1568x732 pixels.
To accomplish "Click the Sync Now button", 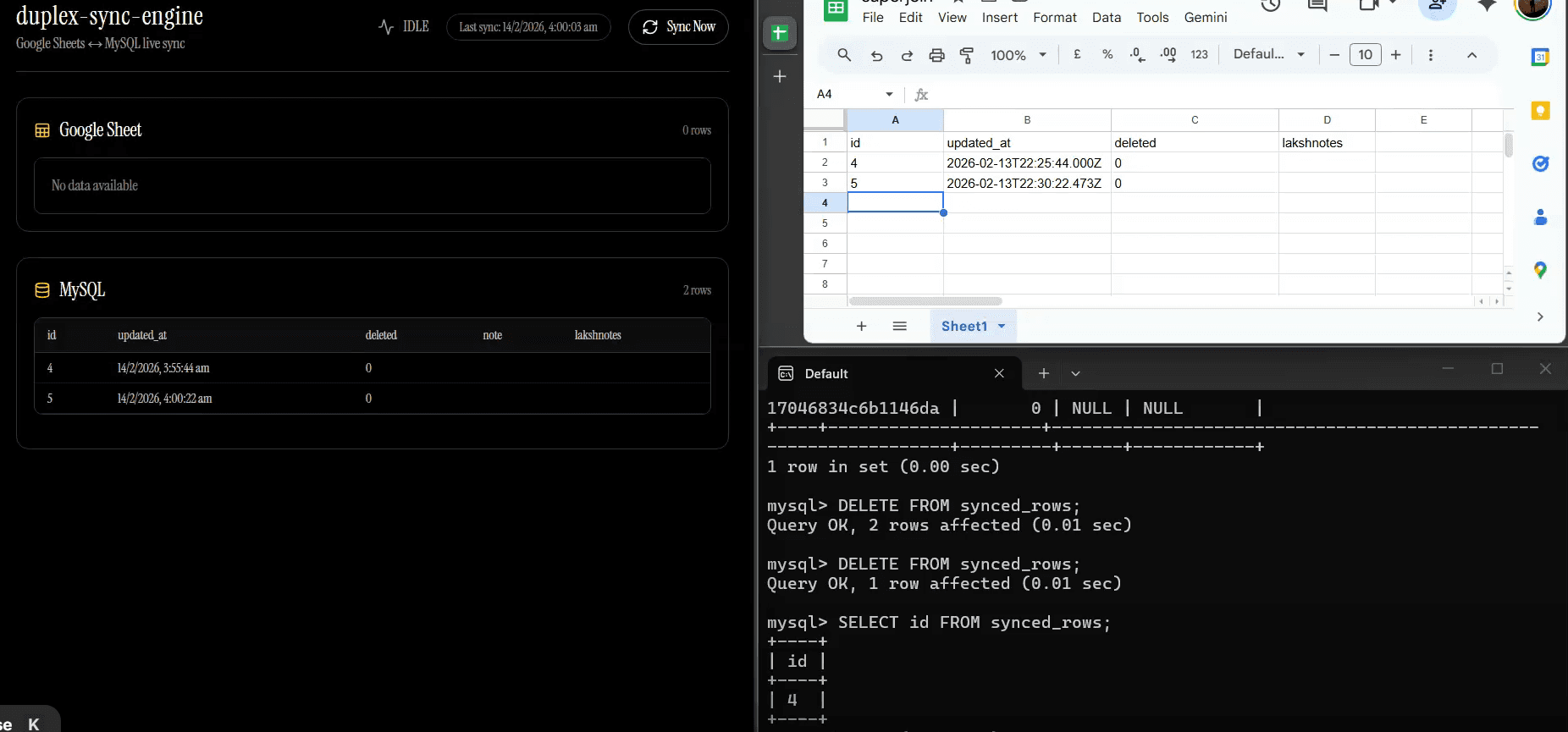I will [678, 27].
